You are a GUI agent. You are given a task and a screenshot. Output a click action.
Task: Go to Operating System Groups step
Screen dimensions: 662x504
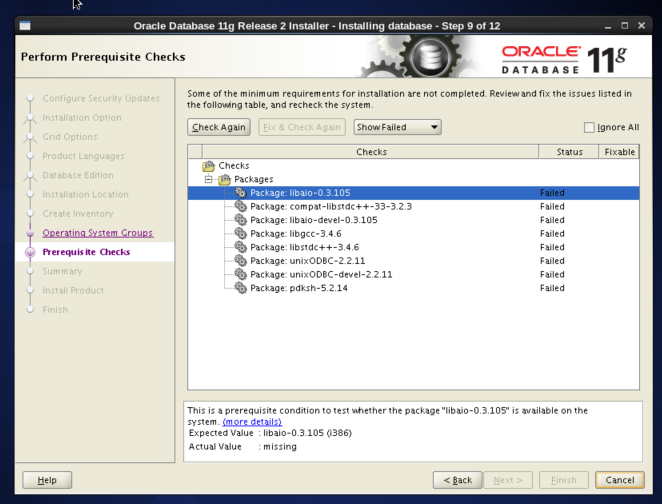coord(97,233)
